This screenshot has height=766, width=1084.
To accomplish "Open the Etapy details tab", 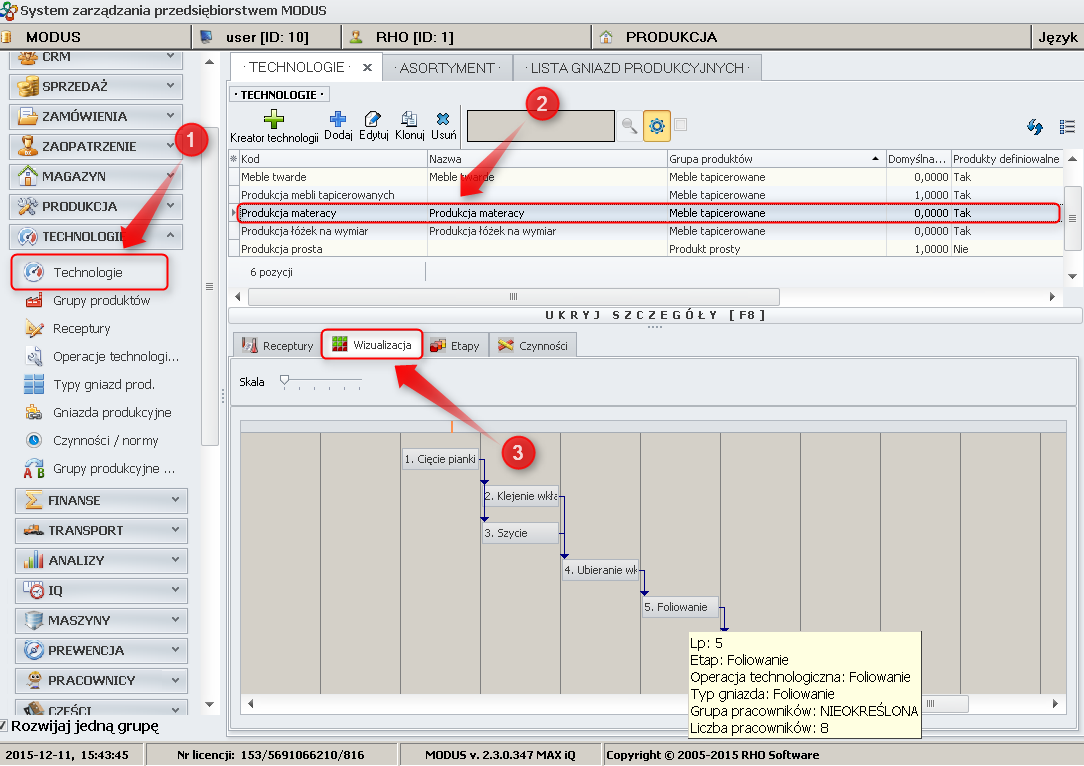I will click(x=456, y=346).
